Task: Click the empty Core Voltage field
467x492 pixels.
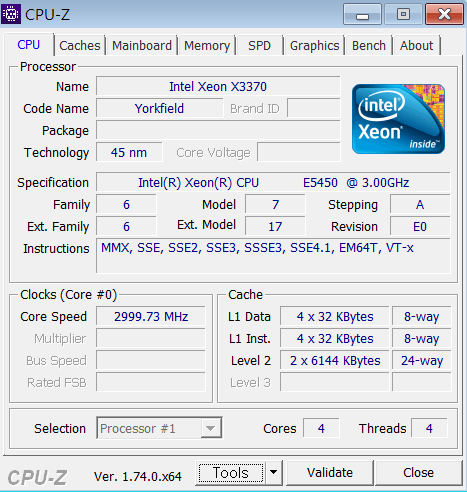Action: tap(299, 153)
